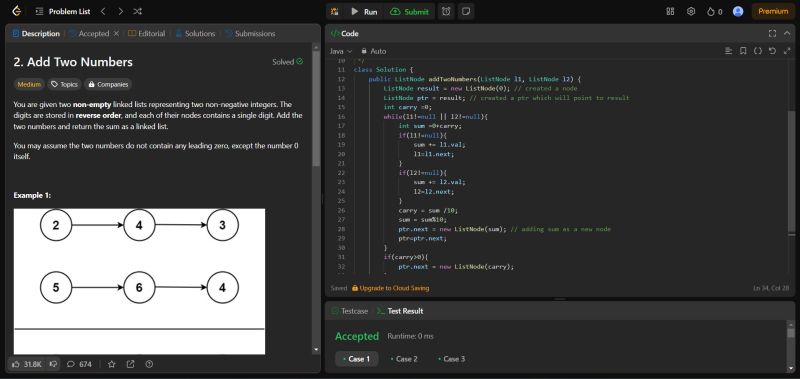
Task: Dislike the problem thumbs-down
Action: [53, 364]
